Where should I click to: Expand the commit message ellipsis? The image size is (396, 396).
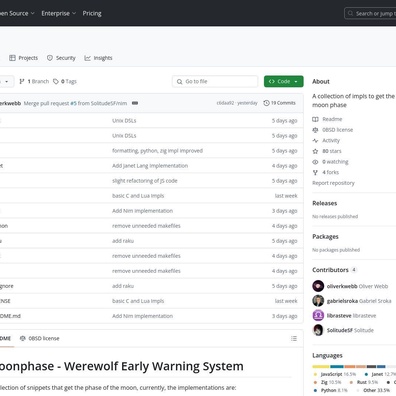pos(135,103)
